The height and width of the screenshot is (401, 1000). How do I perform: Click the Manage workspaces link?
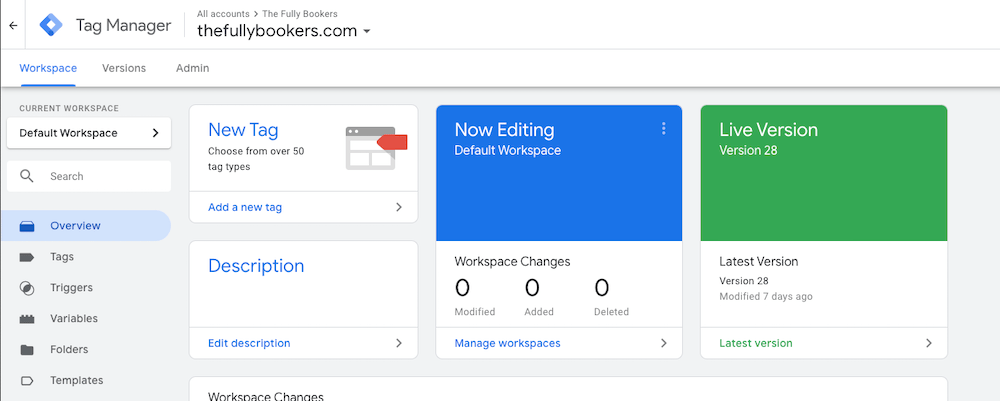point(507,343)
